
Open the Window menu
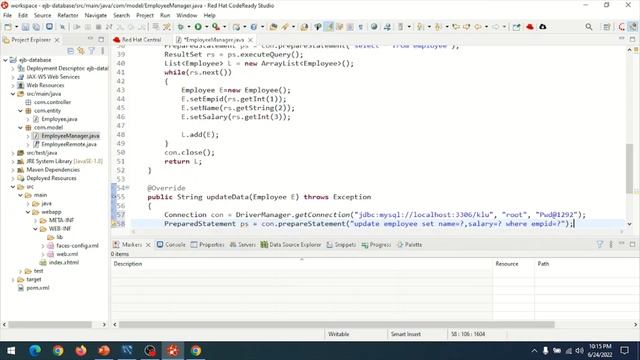point(187,15)
